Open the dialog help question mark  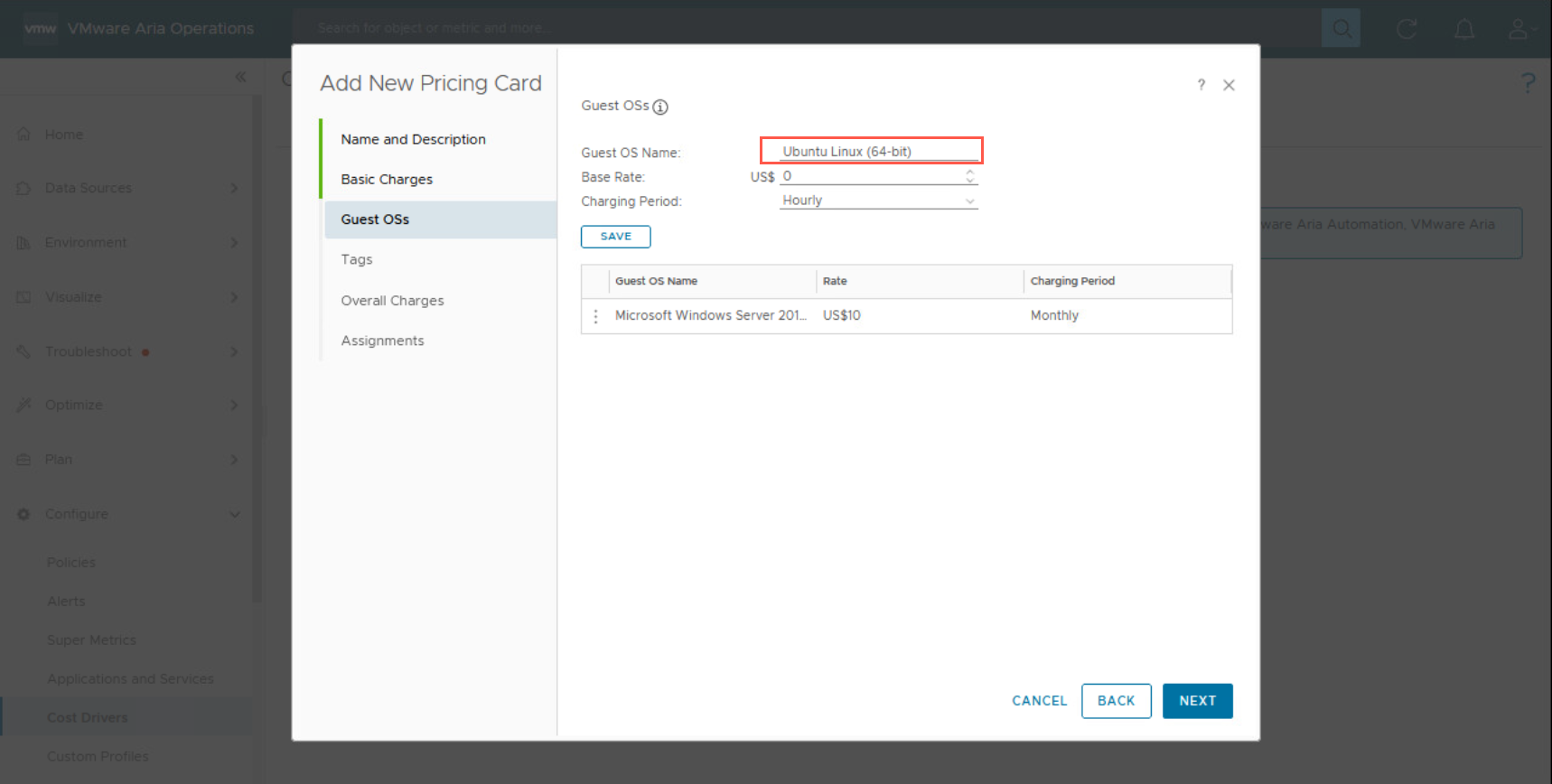pos(1201,85)
